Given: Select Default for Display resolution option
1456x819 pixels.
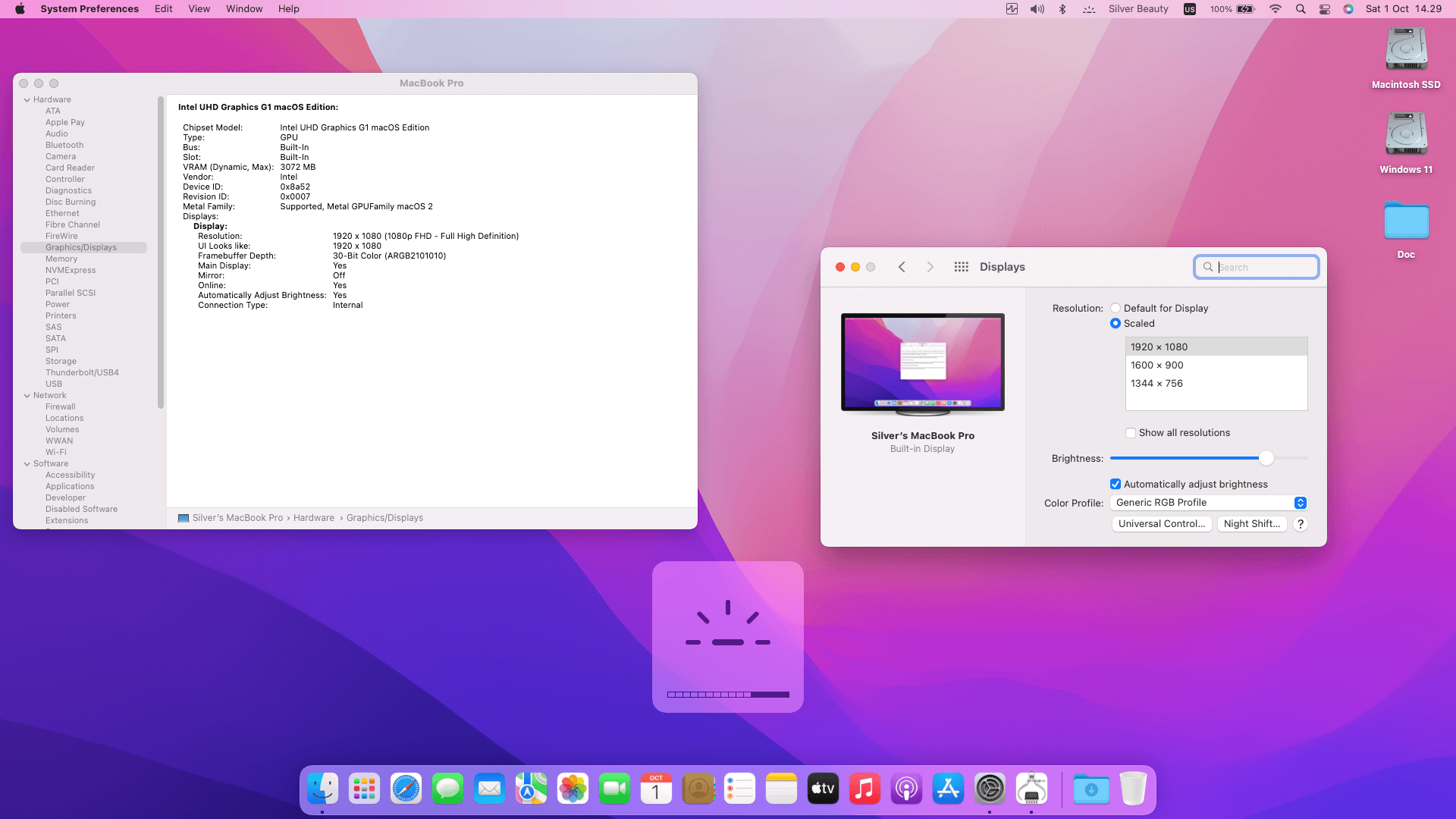Looking at the screenshot, I should (x=1116, y=308).
